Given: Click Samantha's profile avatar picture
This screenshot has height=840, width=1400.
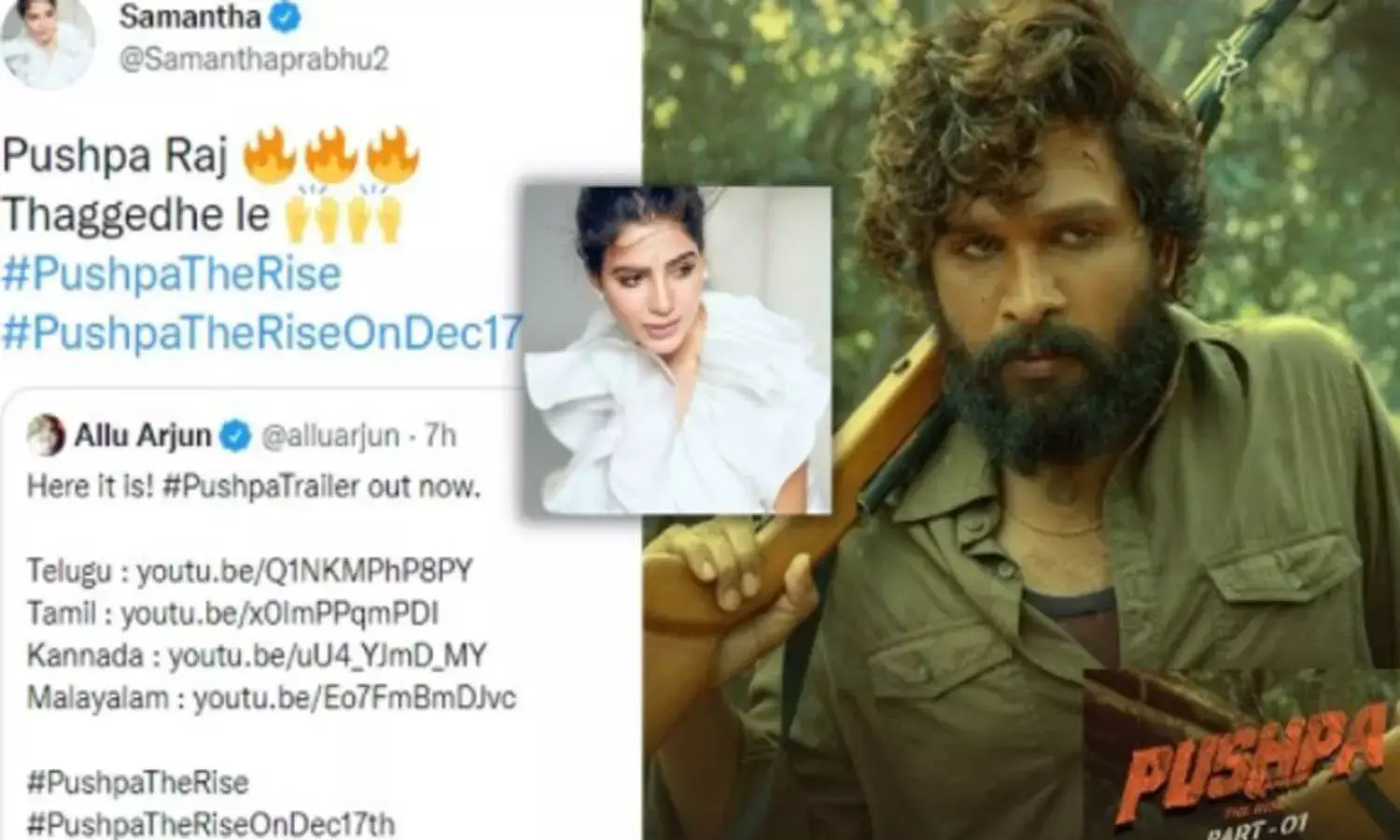Looking at the screenshot, I should coord(49,42).
